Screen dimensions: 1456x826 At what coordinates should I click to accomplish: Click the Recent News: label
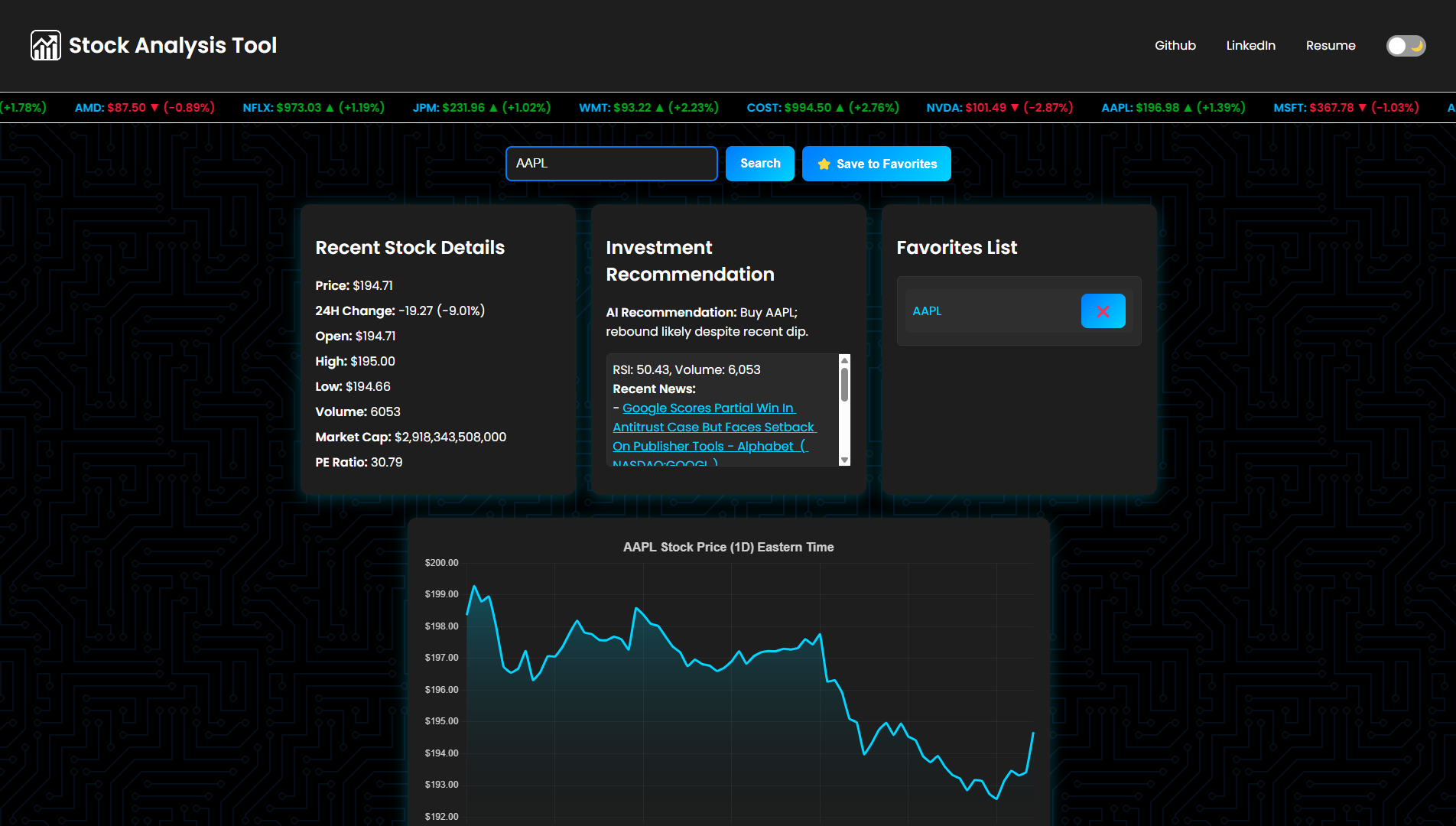point(655,389)
